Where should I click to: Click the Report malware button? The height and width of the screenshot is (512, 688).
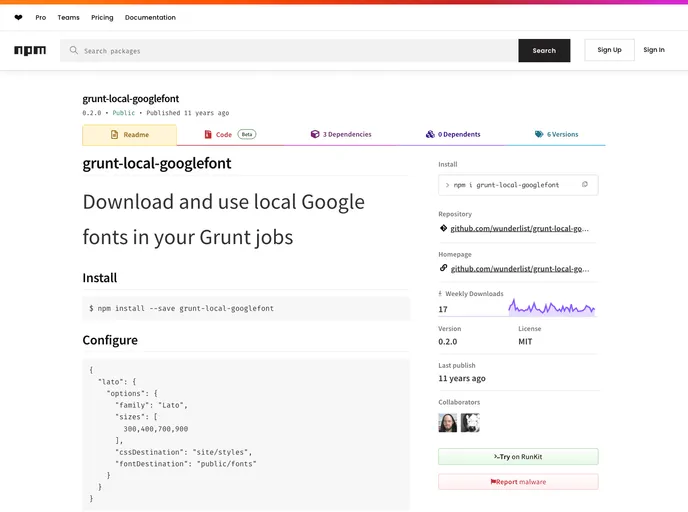coord(518,482)
